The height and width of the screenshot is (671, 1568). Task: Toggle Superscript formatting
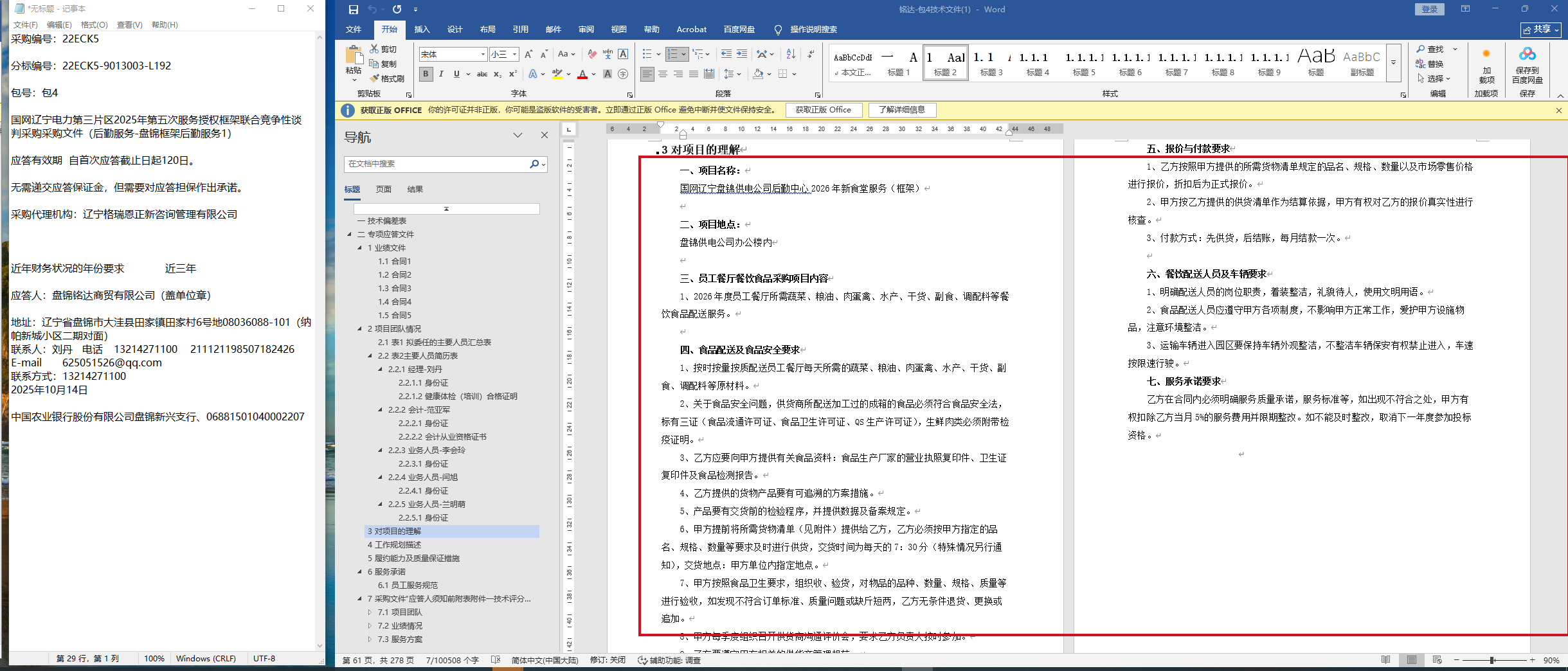click(513, 75)
